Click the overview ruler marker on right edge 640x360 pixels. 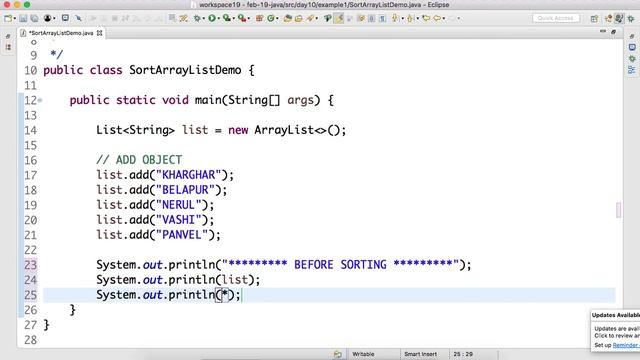coord(618,210)
